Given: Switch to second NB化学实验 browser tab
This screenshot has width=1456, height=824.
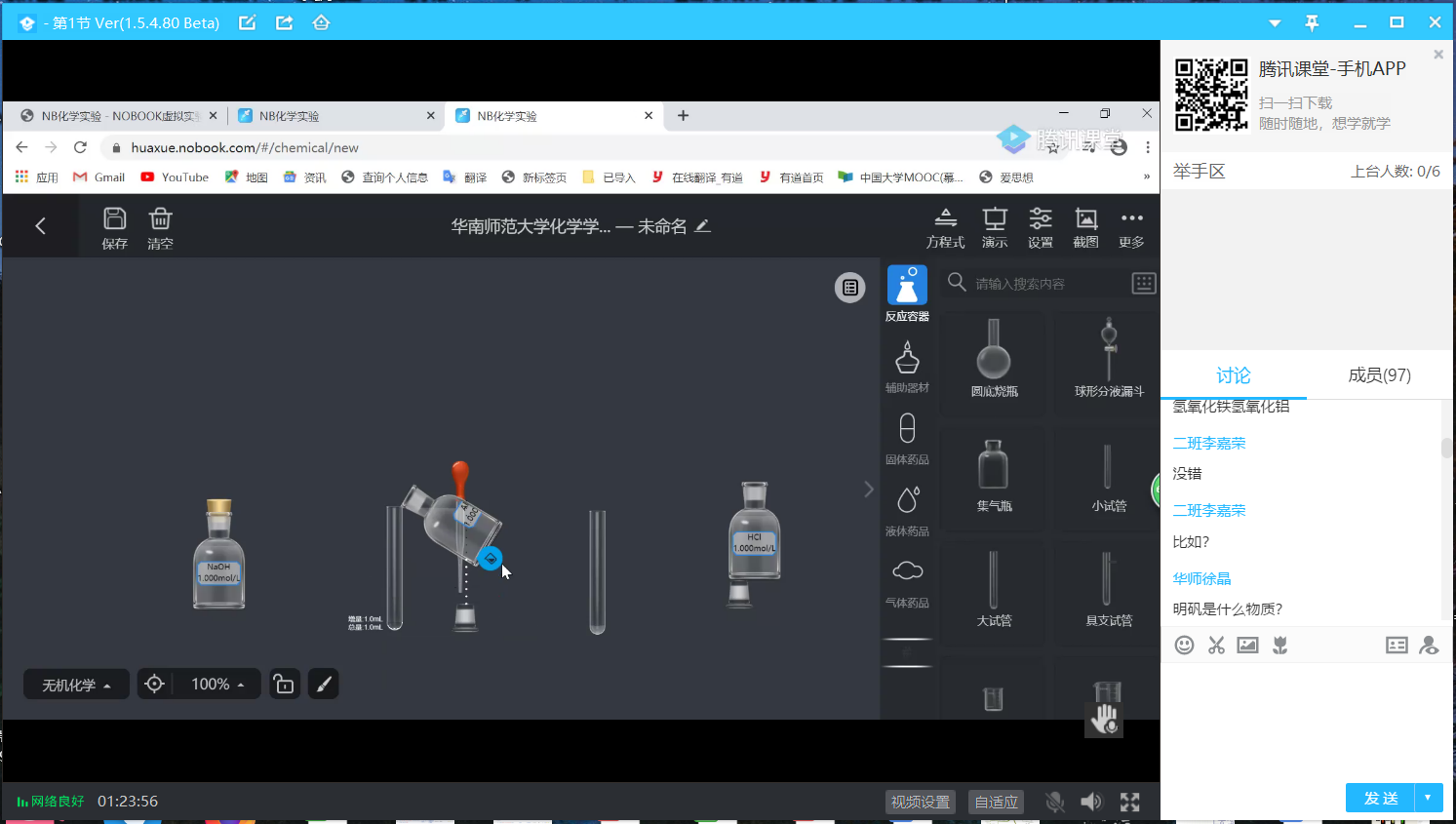Looking at the screenshot, I should coord(335,116).
